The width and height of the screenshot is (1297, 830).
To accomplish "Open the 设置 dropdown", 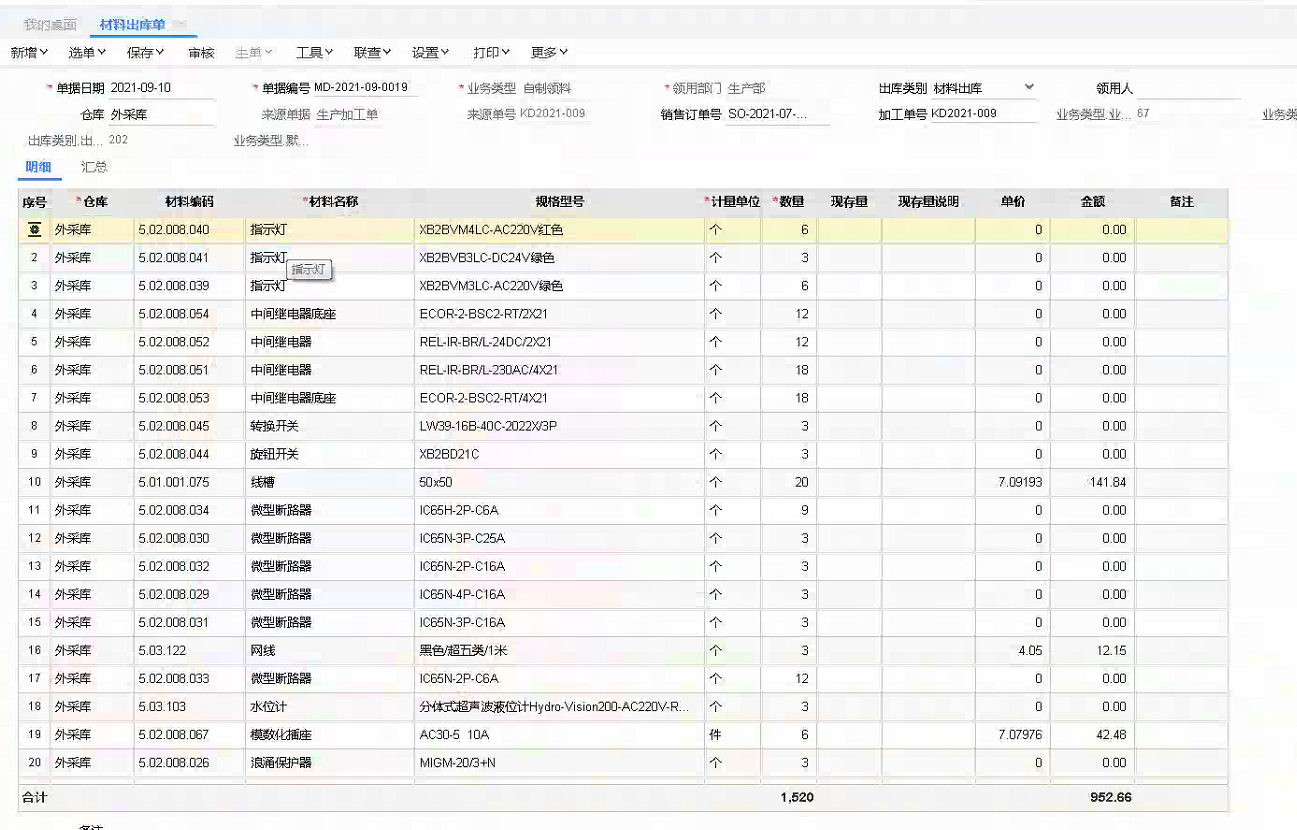I will [431, 53].
